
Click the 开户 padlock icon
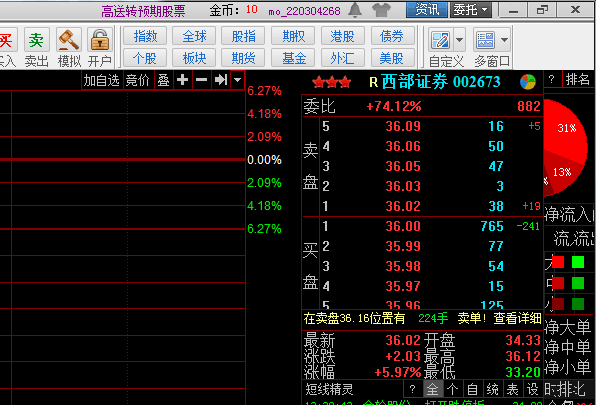(x=100, y=40)
